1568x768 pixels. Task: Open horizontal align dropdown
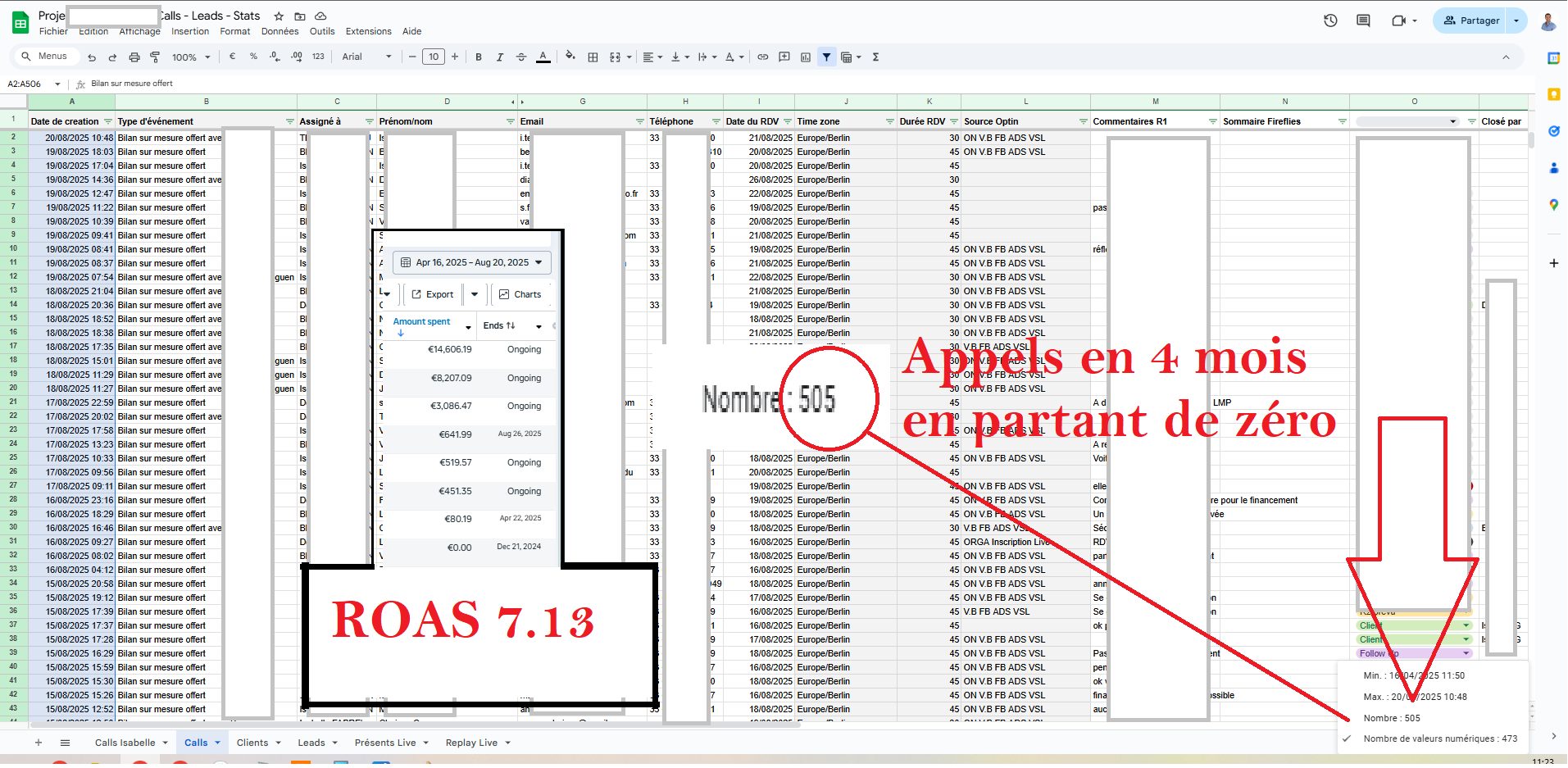click(x=652, y=57)
